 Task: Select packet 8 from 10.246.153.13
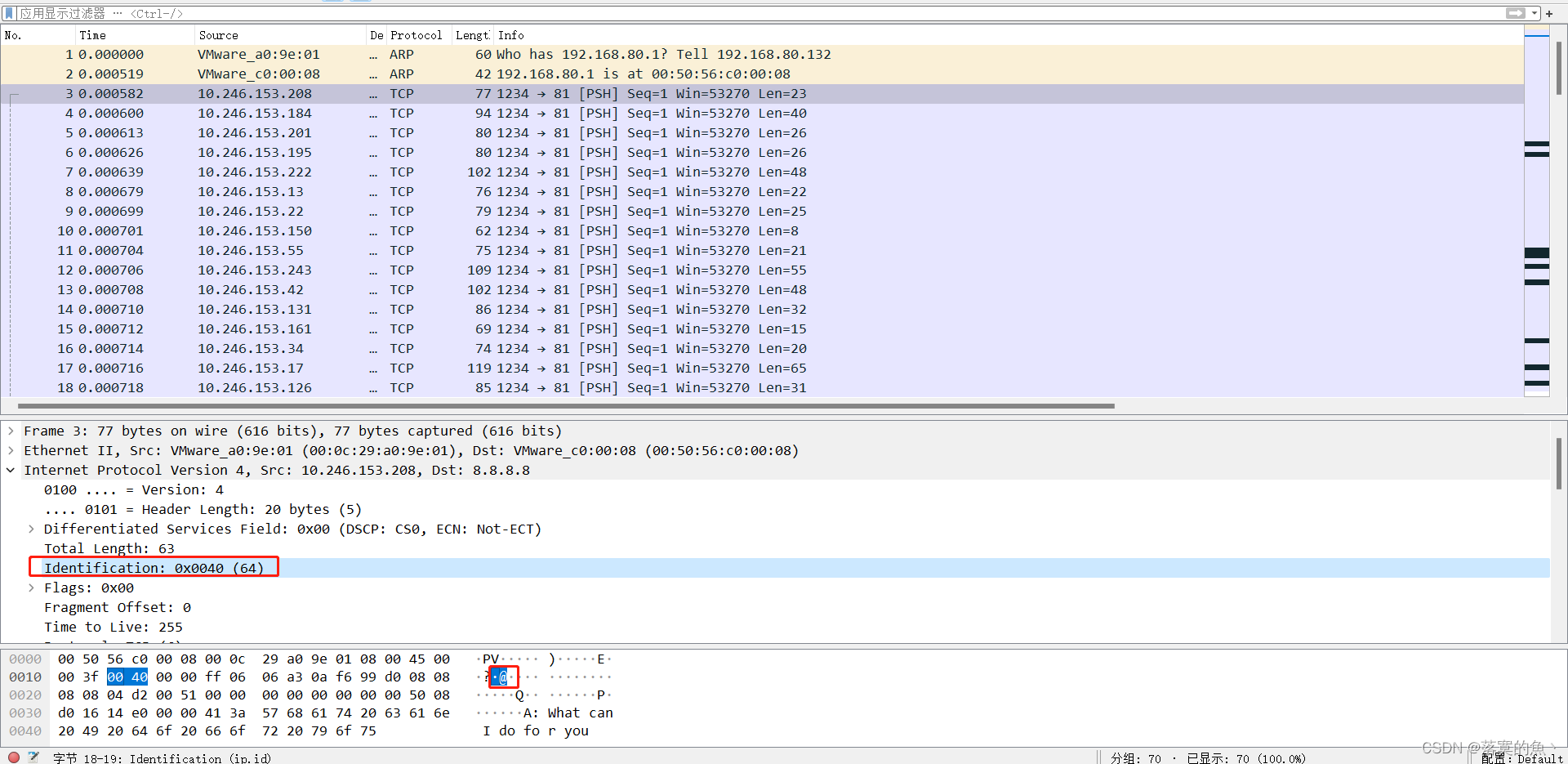762,192
